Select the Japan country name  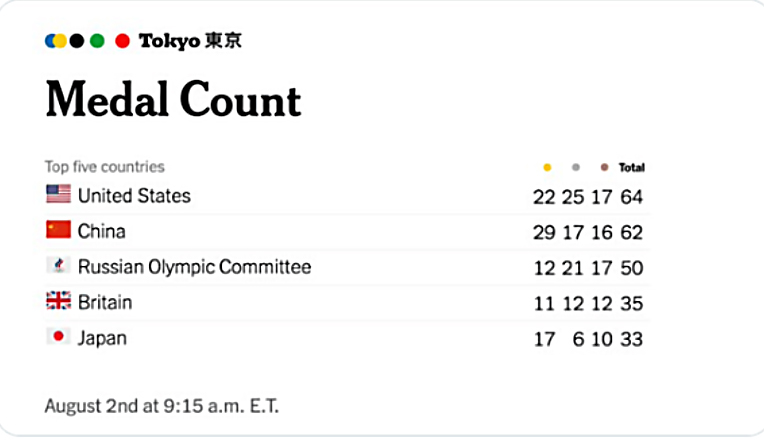pyautogui.click(x=102, y=338)
